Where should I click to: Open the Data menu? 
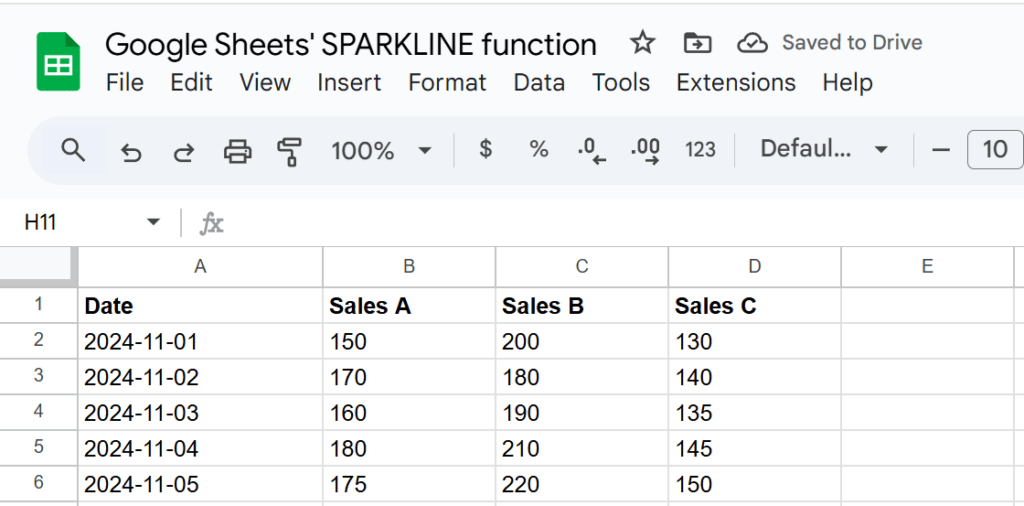coord(539,83)
